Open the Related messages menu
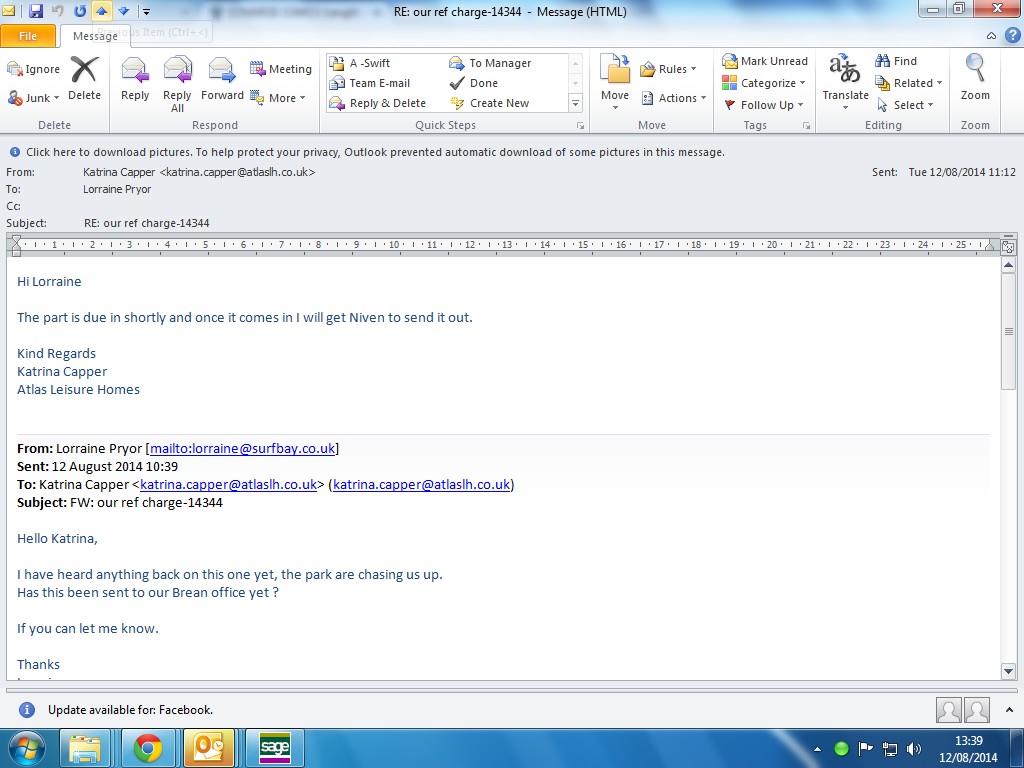The height and width of the screenshot is (768, 1024). (x=908, y=83)
